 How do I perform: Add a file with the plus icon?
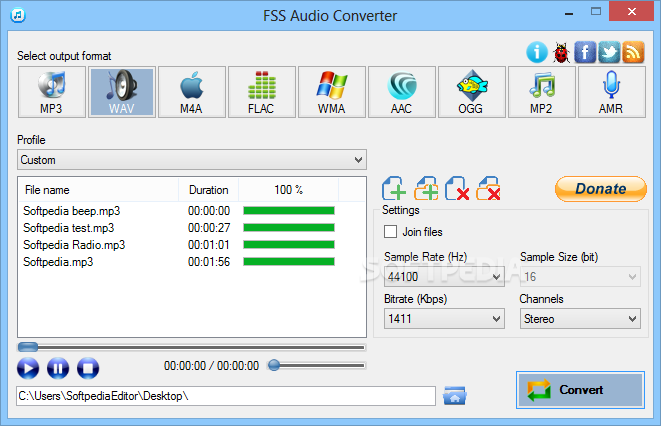tap(394, 188)
